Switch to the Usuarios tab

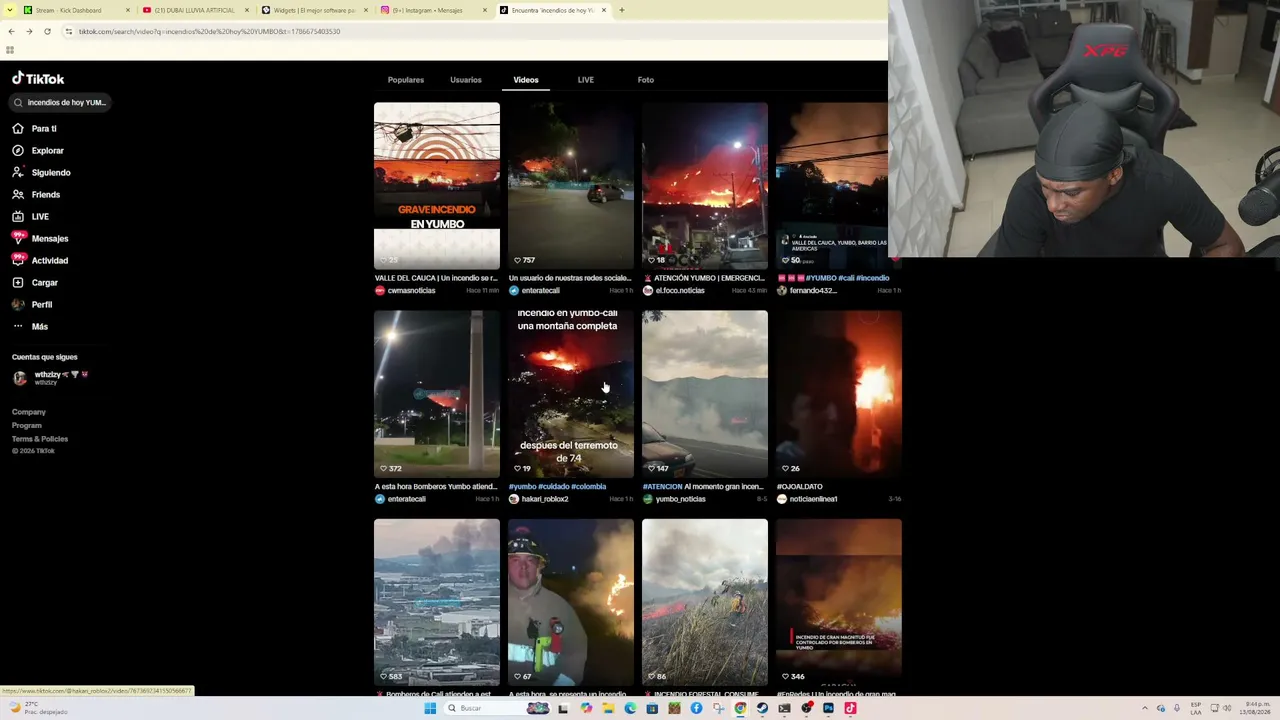[466, 80]
